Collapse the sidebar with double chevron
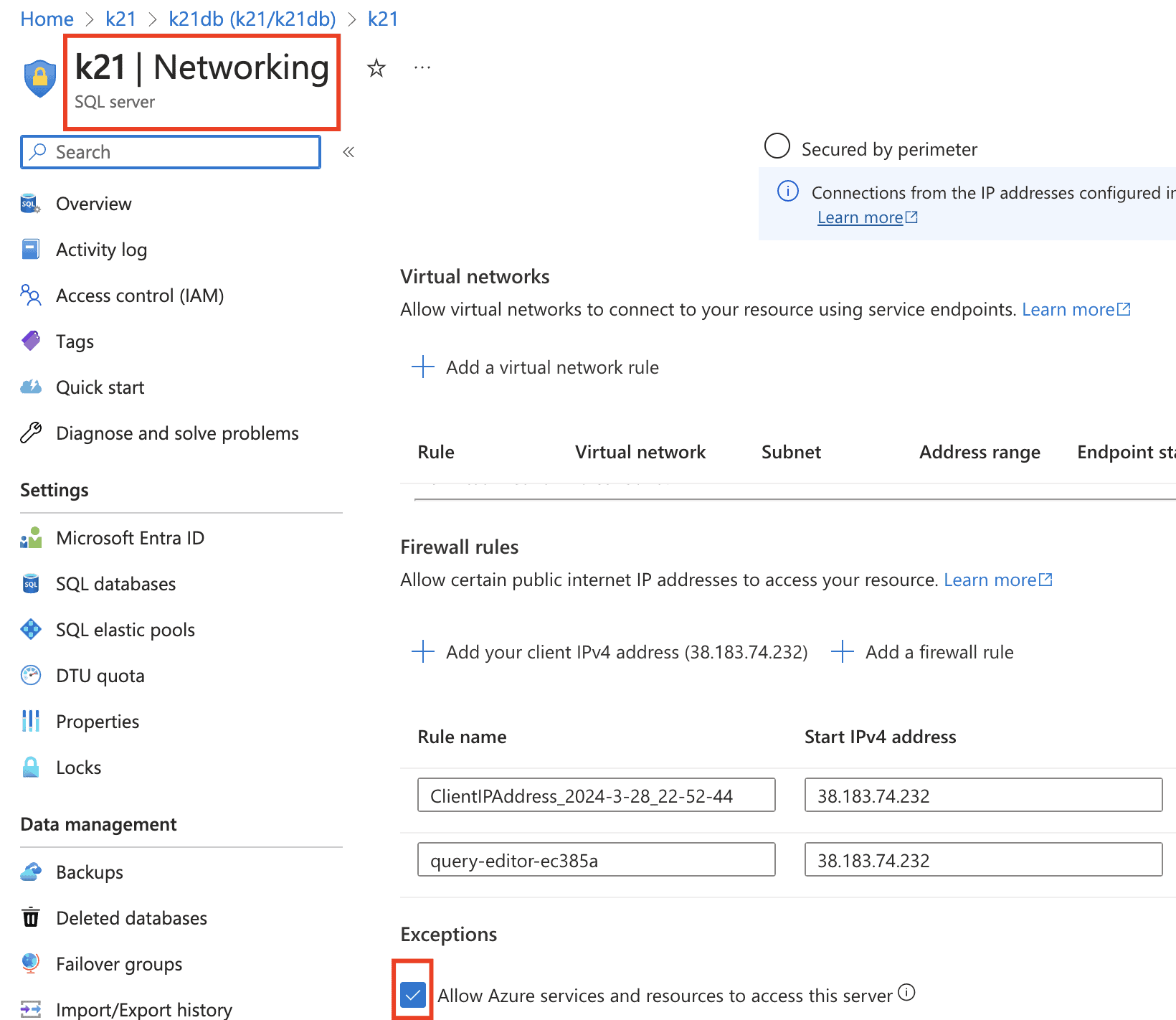Image resolution: width=1176 pixels, height=1020 pixels. (348, 152)
